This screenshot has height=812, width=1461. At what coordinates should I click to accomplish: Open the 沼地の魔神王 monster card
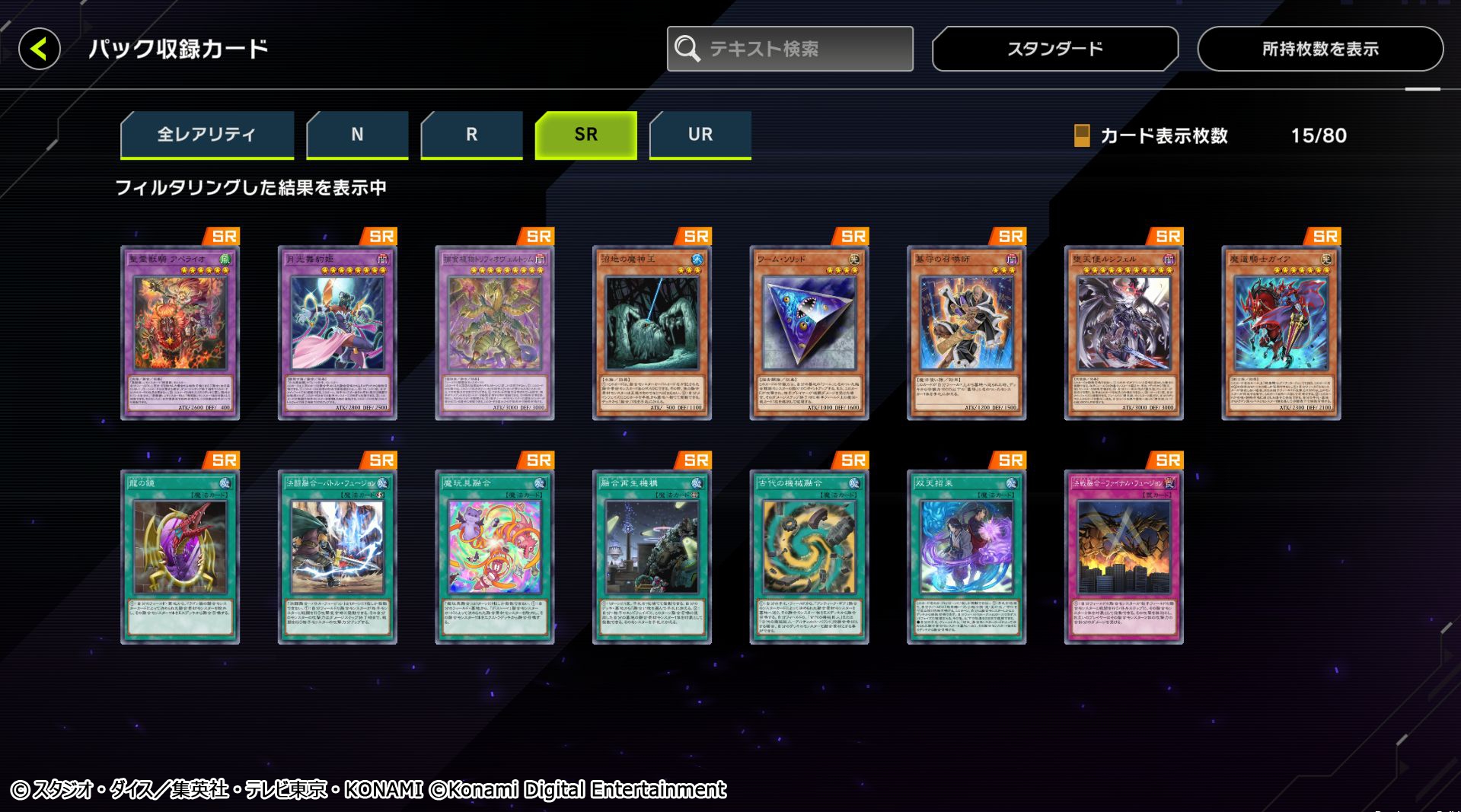[x=652, y=333]
